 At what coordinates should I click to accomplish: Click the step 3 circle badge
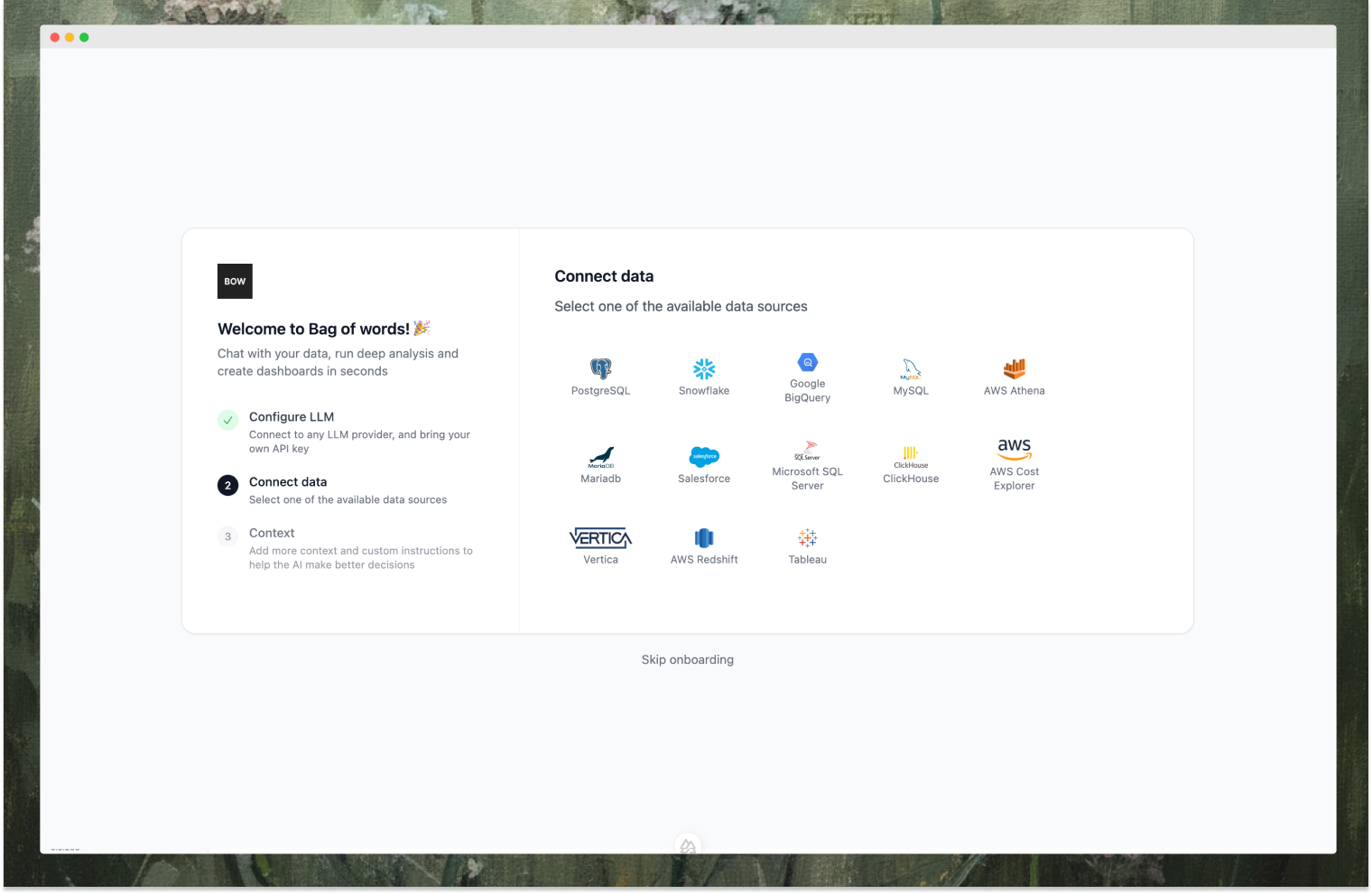227,536
